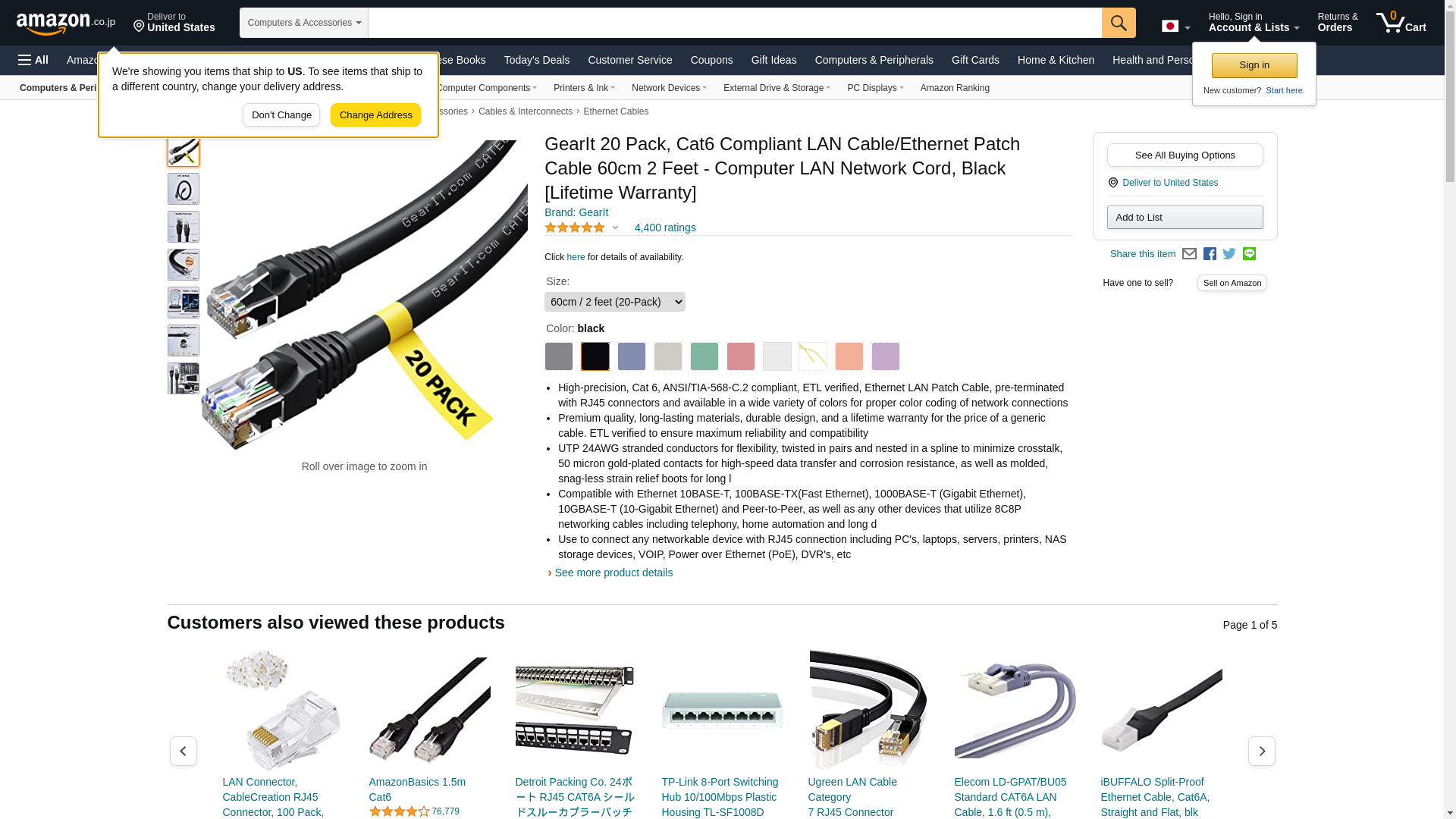Screen dimensions: 1456x819
Task: Open the Coupons navigation item
Action: coord(711,60)
